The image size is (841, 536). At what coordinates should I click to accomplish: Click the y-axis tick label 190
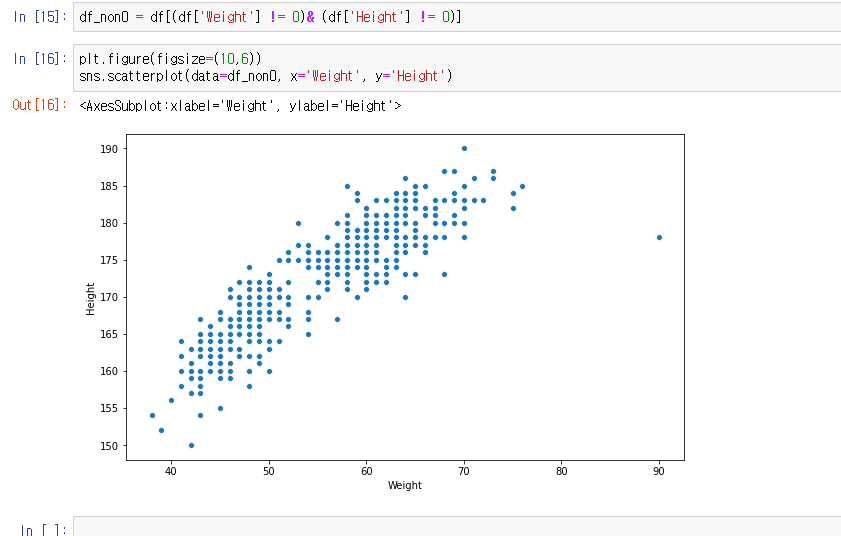click(x=109, y=149)
